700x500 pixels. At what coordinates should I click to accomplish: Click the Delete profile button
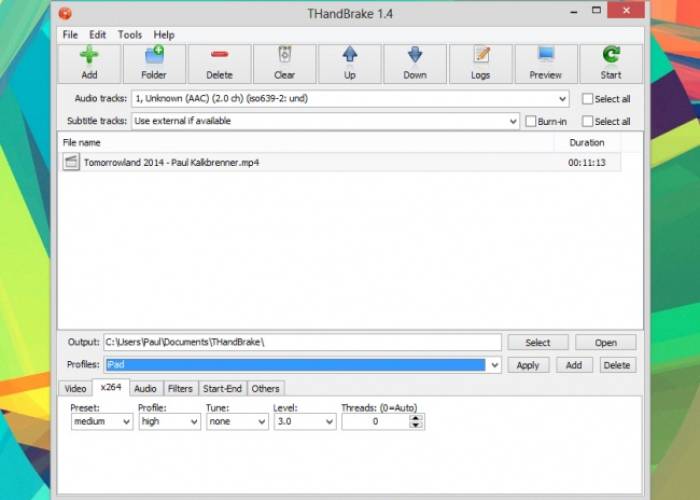[x=617, y=365]
